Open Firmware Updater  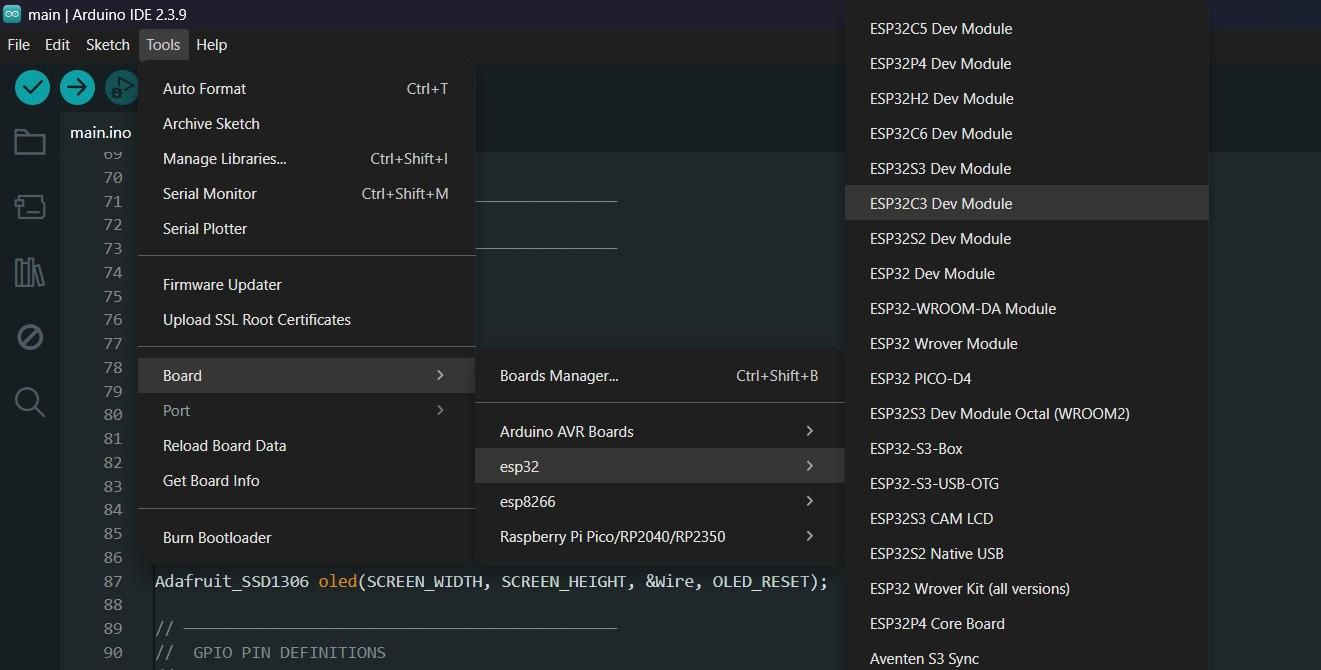pos(306,285)
